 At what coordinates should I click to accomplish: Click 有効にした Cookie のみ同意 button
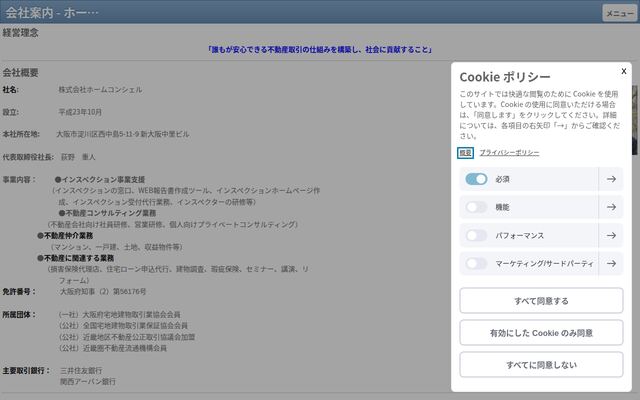tap(541, 333)
